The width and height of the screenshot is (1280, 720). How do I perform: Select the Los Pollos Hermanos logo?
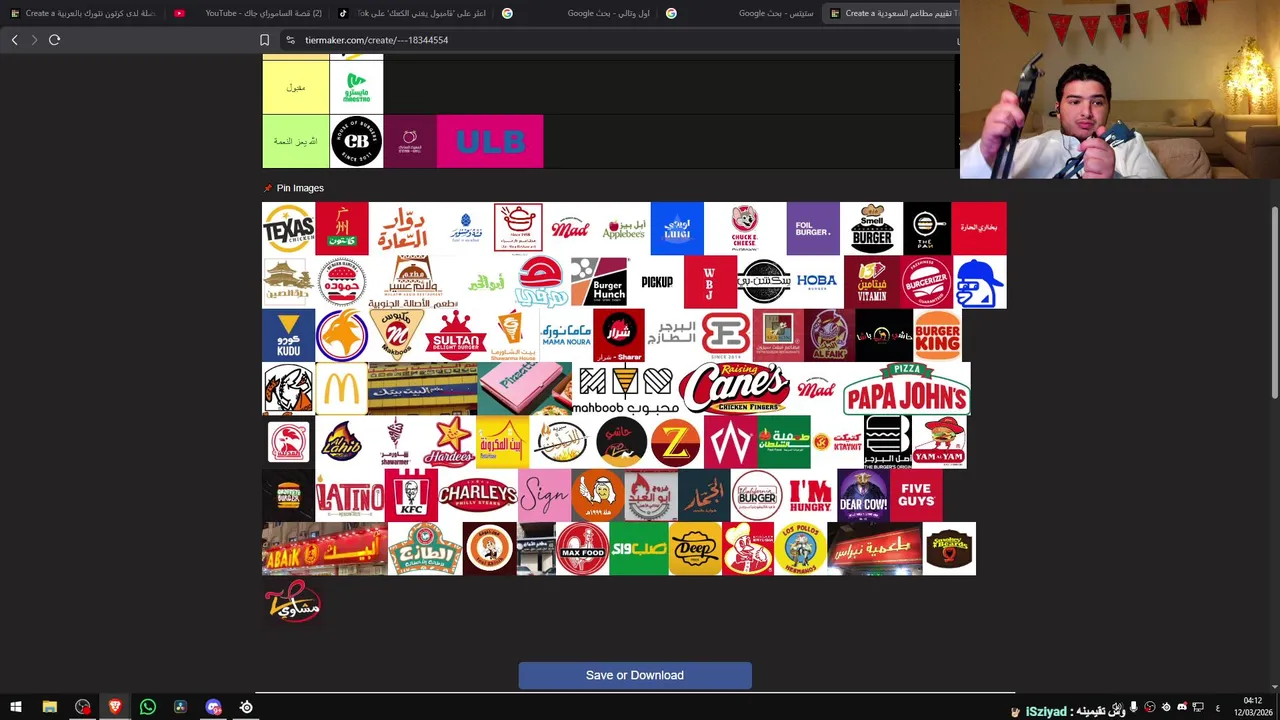tap(800, 548)
